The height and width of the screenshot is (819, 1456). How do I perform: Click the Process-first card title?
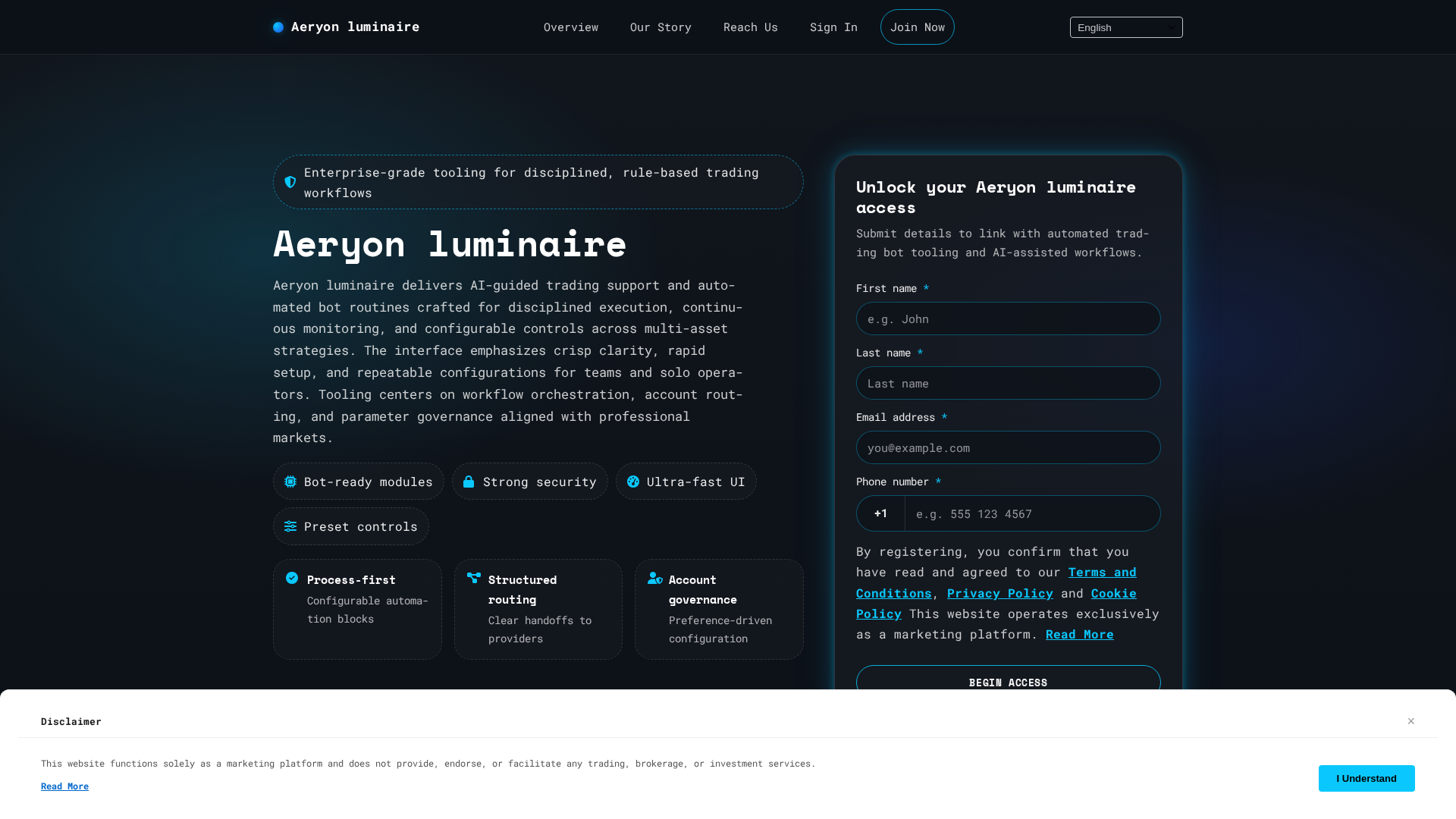351,579
